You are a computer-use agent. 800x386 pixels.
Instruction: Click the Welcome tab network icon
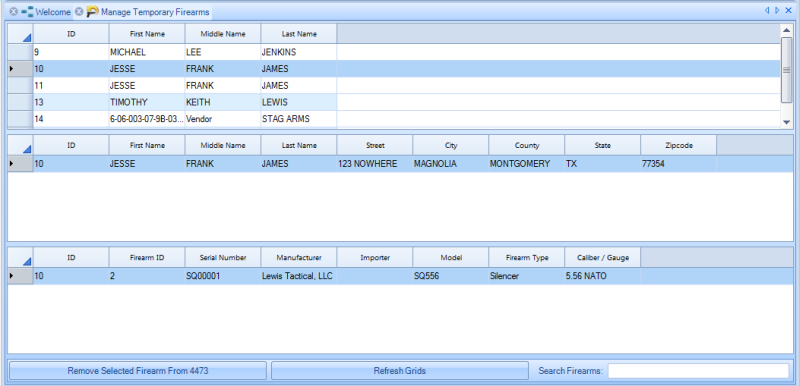27,11
